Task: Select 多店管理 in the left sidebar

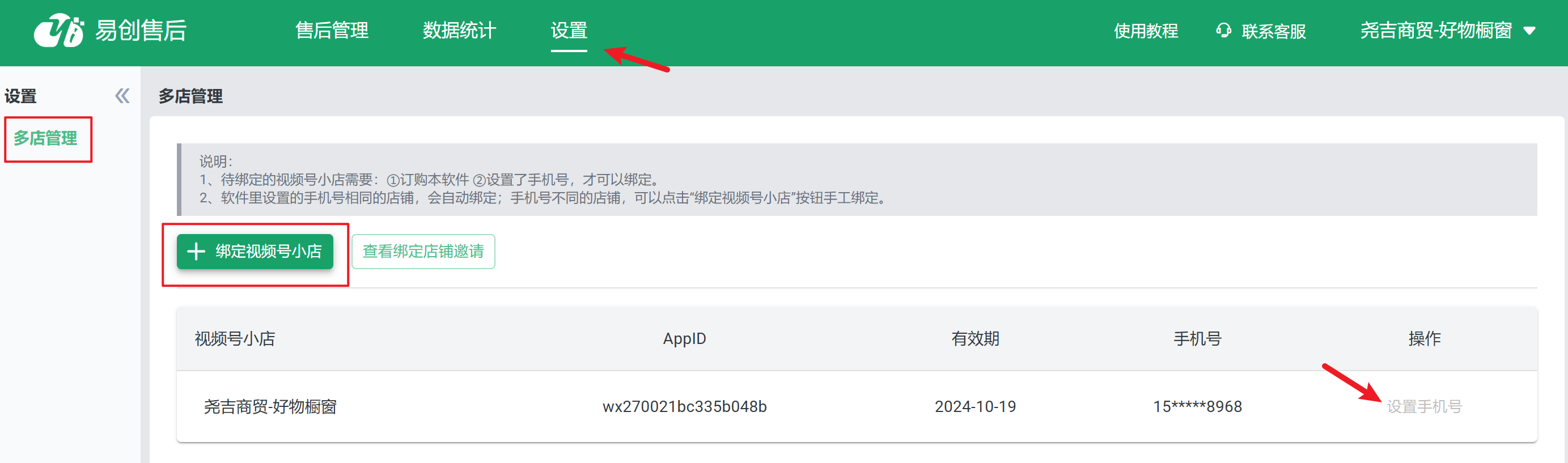Action: point(46,138)
